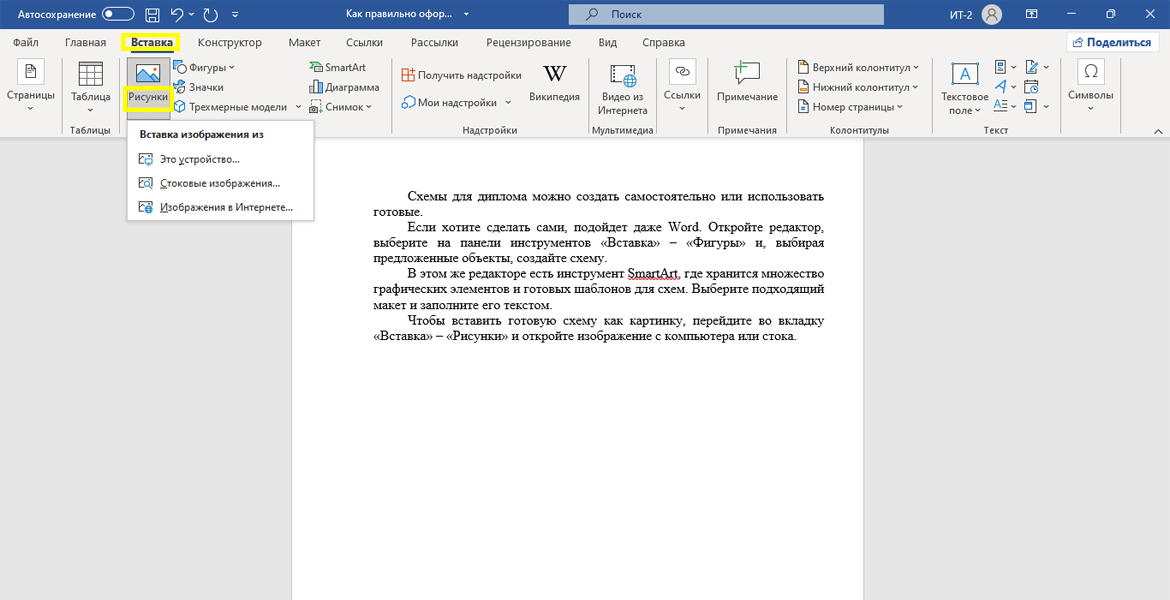Image resolution: width=1170 pixels, height=600 pixels.
Task: Click the Undo arrow icon
Action: (x=178, y=14)
